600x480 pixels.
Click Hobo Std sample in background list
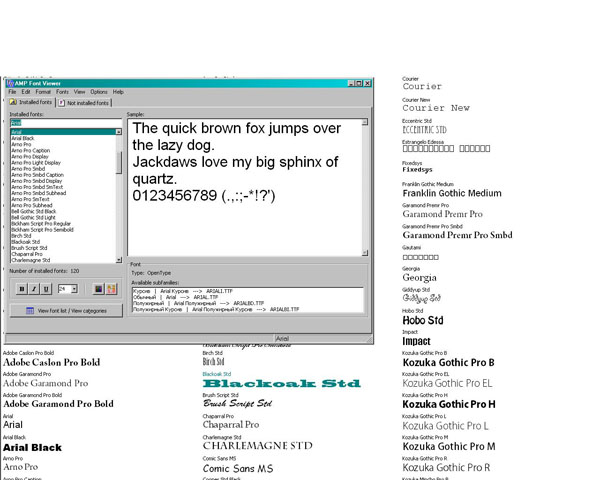pos(423,320)
